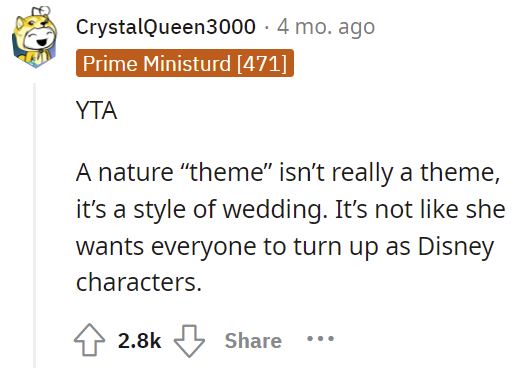The width and height of the screenshot is (520, 368).
Task: Collapse the thread using the vertical line
Action: [x=34, y=225]
